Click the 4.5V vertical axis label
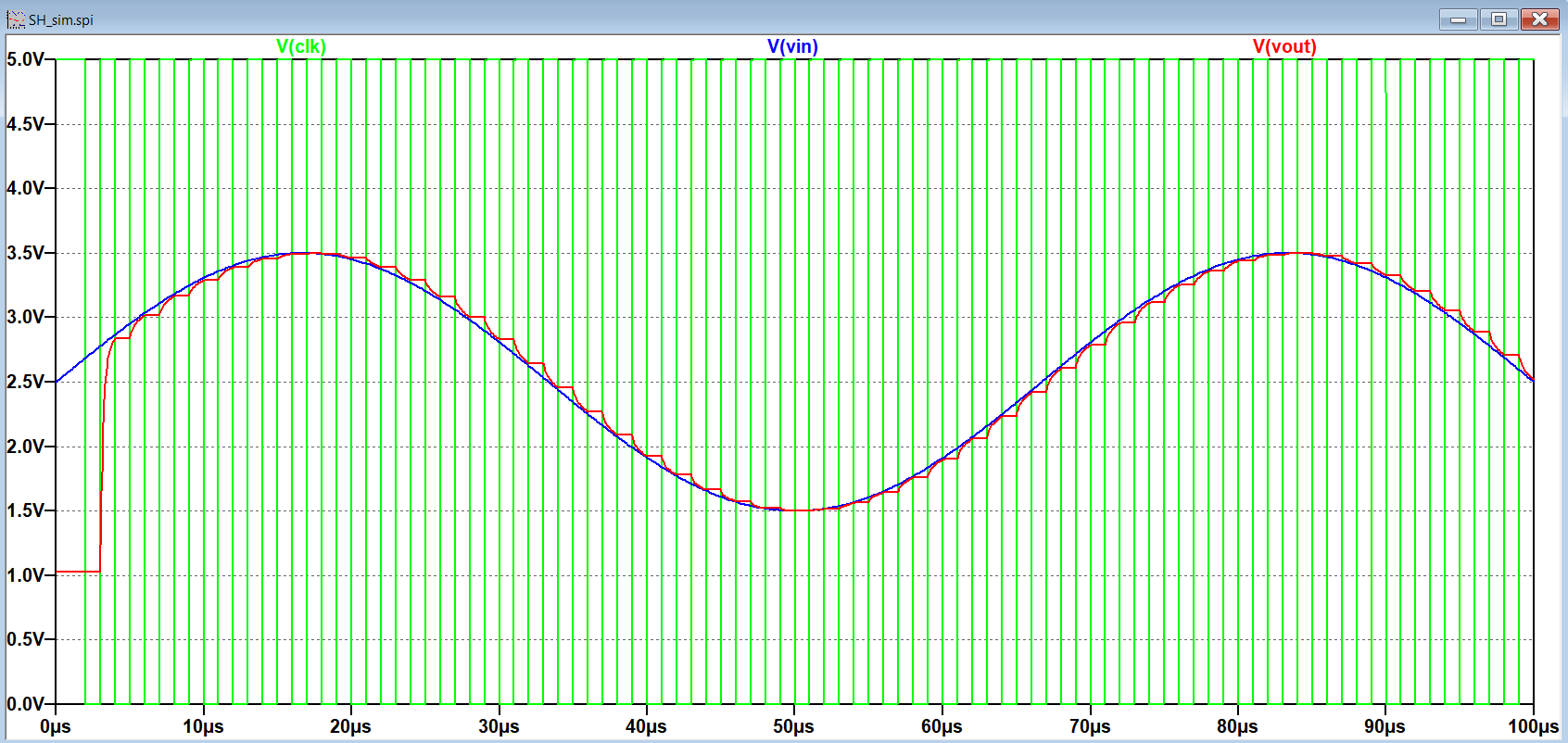Screen dimensions: 1568x743 coord(25,124)
